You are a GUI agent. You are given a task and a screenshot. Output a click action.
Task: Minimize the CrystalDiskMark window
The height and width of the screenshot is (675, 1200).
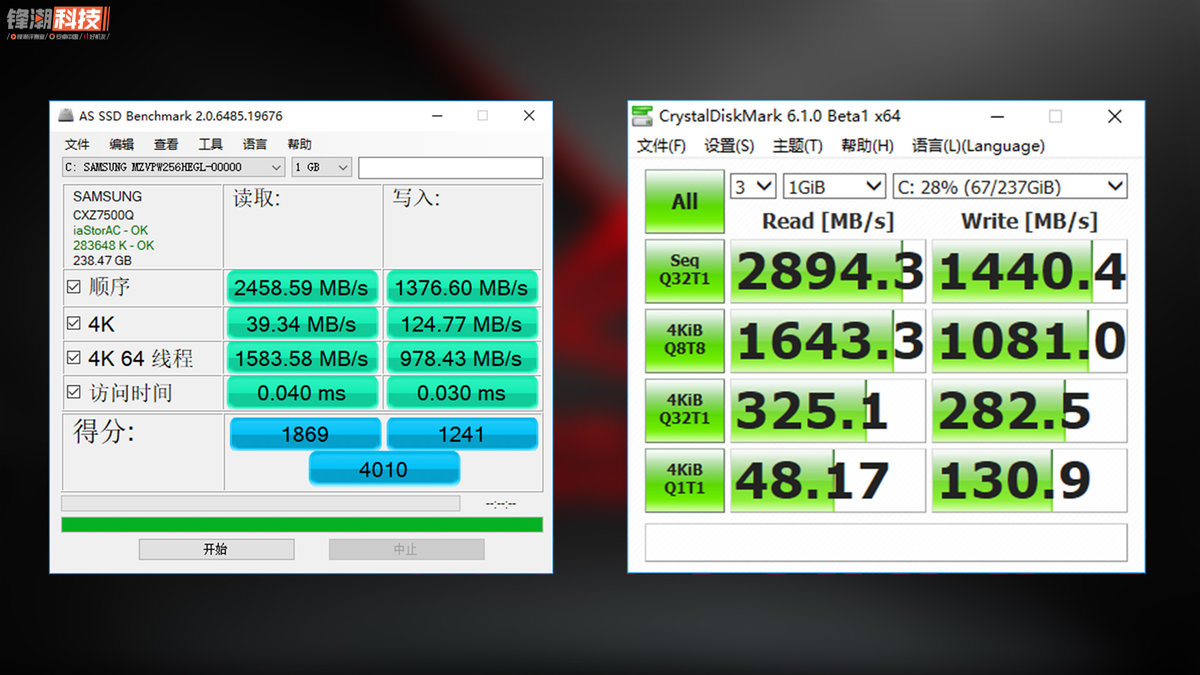pyautogui.click(x=998, y=117)
